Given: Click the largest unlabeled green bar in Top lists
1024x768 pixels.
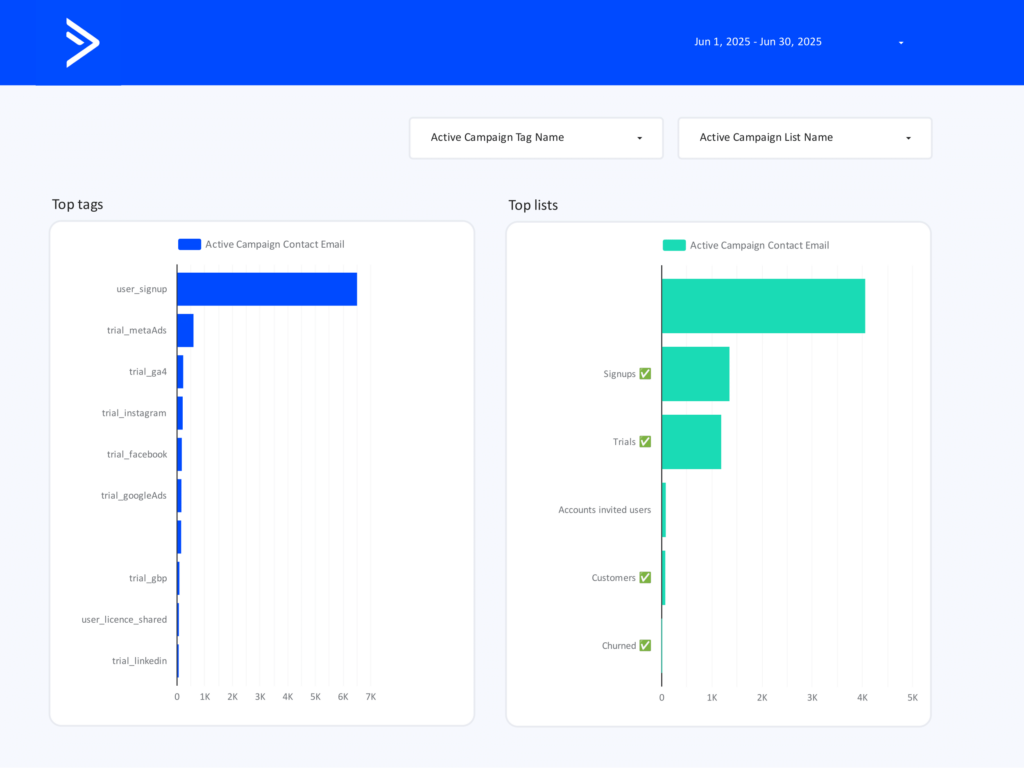Looking at the screenshot, I should (x=762, y=306).
